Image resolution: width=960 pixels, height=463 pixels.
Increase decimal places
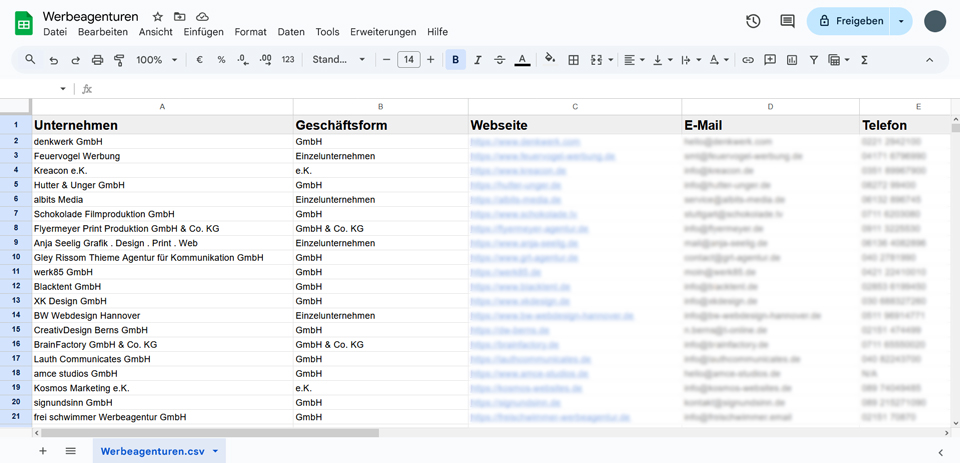pos(266,60)
